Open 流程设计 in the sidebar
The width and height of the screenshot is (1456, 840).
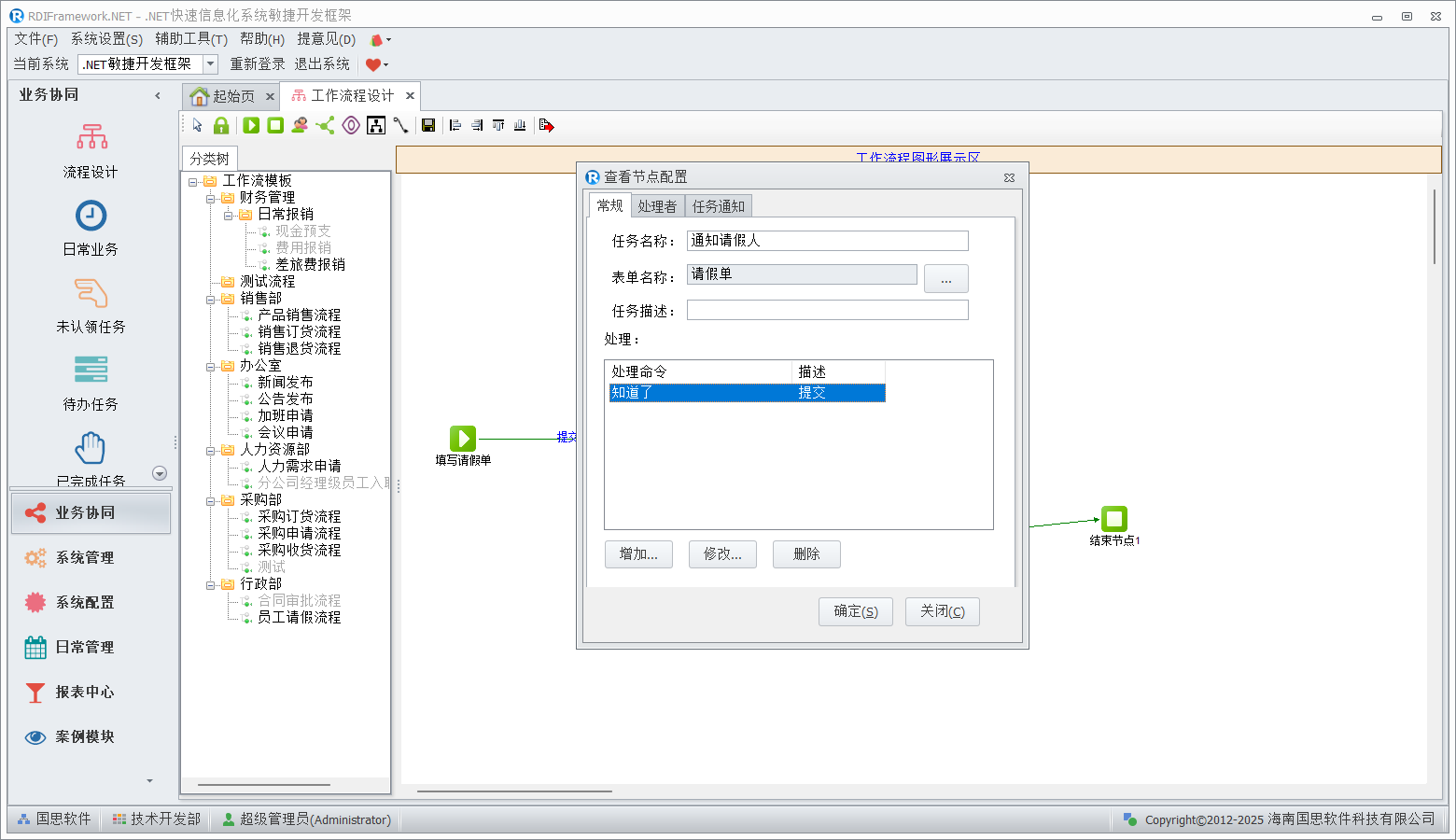91,151
